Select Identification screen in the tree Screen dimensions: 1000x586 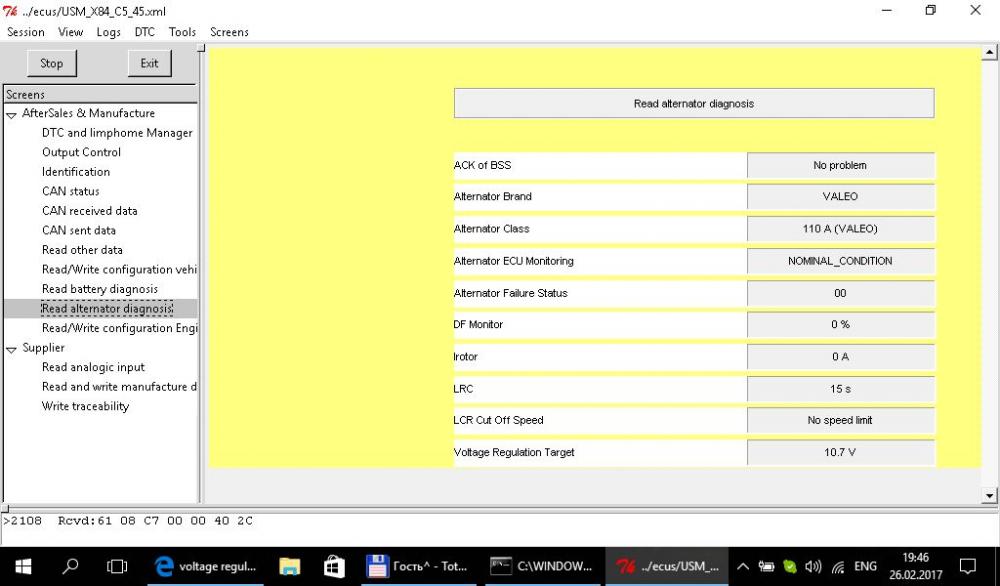76,172
